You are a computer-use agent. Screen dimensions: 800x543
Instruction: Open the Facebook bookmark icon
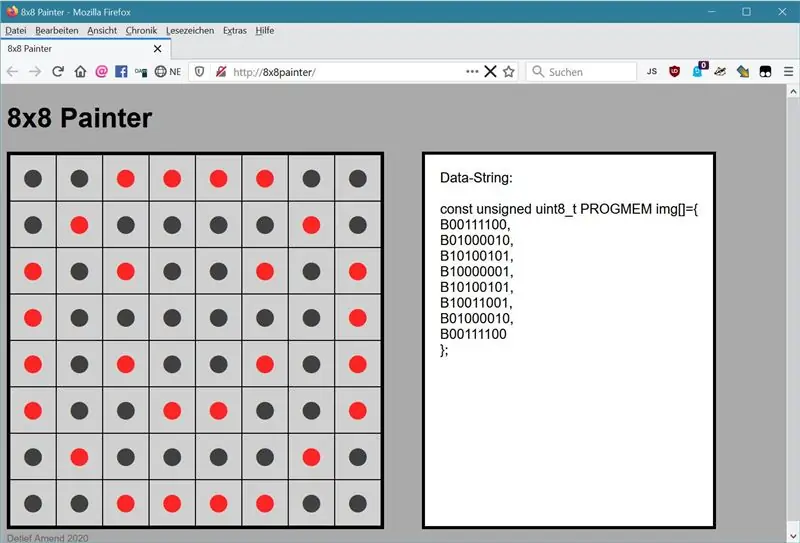[x=121, y=71]
